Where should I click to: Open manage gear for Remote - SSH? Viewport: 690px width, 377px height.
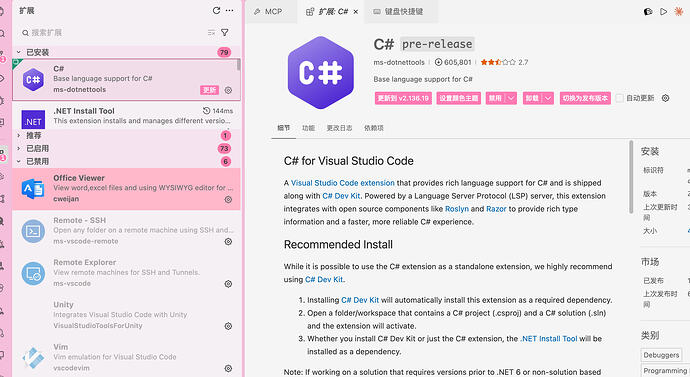point(228,242)
